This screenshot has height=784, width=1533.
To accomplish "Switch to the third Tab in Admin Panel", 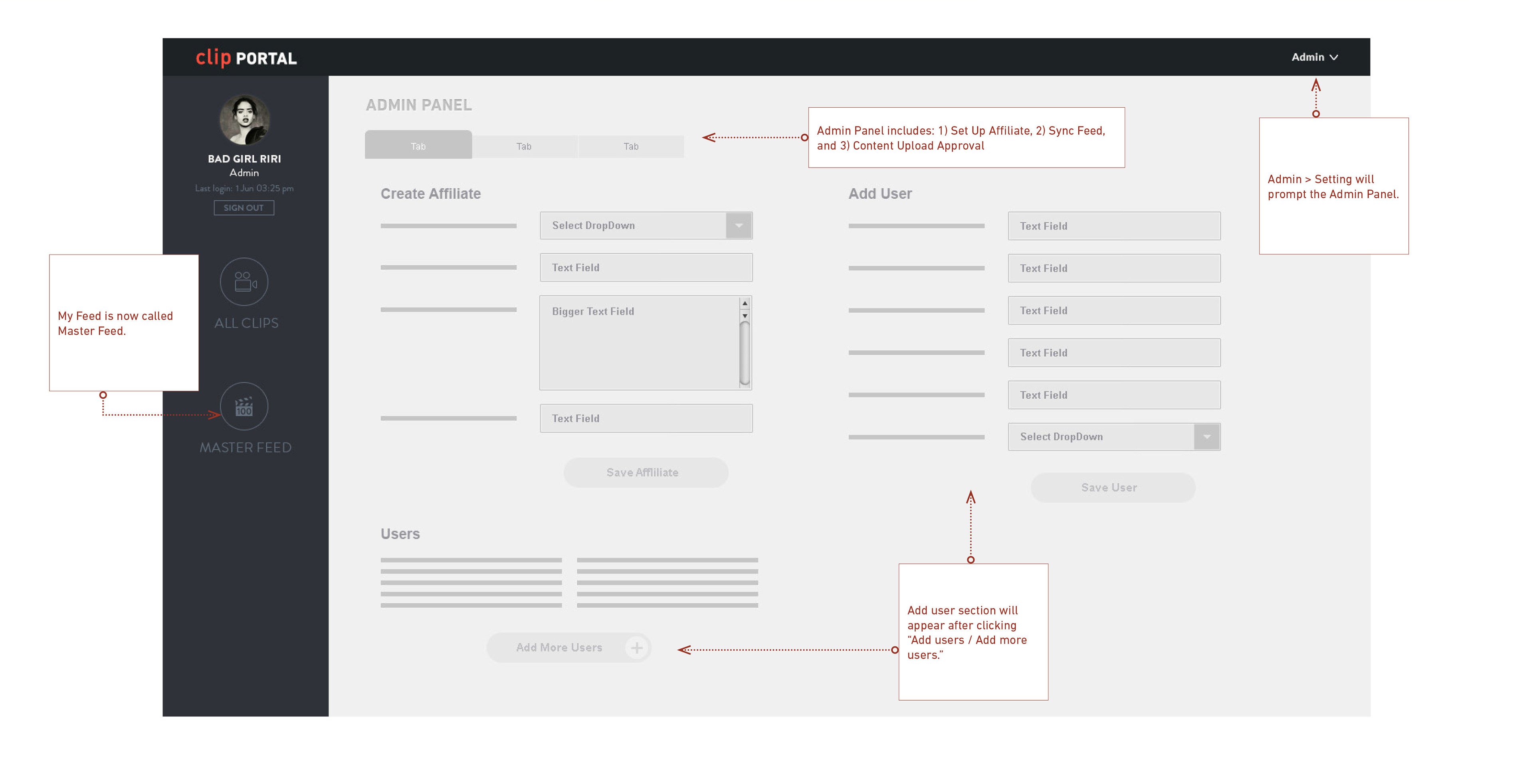I will (x=631, y=146).
